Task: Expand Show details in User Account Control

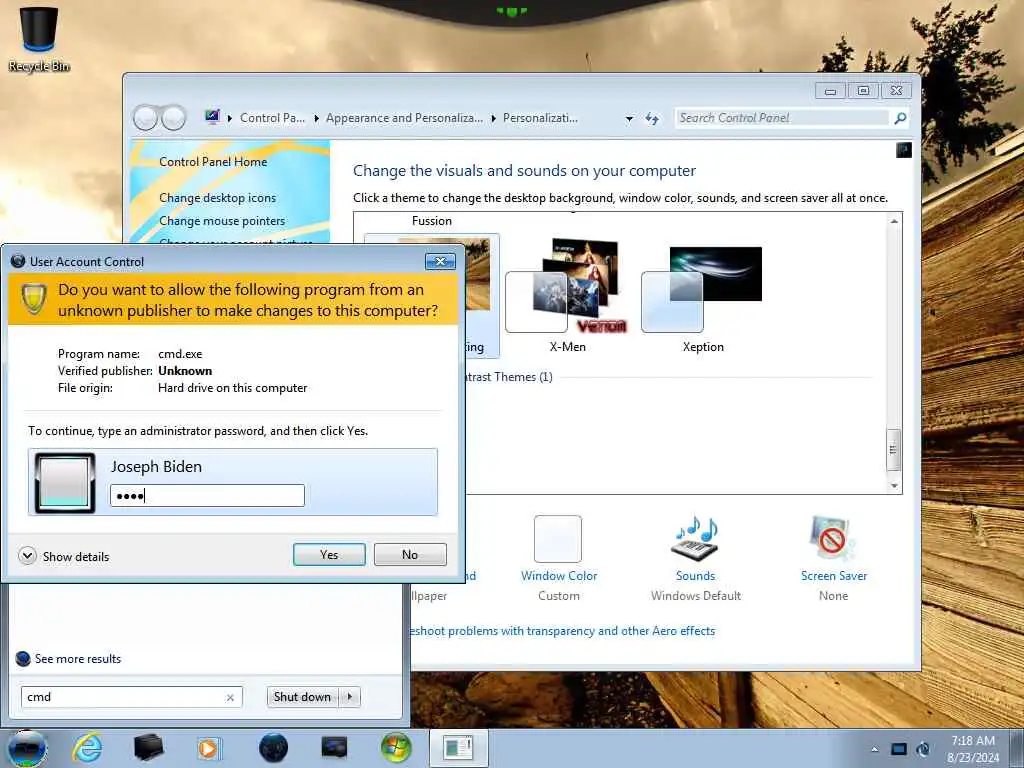Action: (27, 556)
